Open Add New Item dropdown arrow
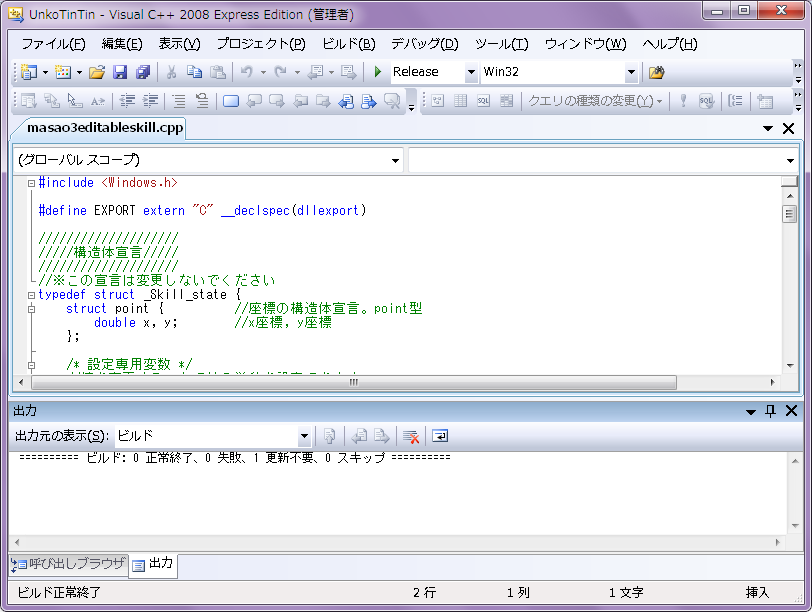Viewport: 812px width, 612px height. point(79,72)
